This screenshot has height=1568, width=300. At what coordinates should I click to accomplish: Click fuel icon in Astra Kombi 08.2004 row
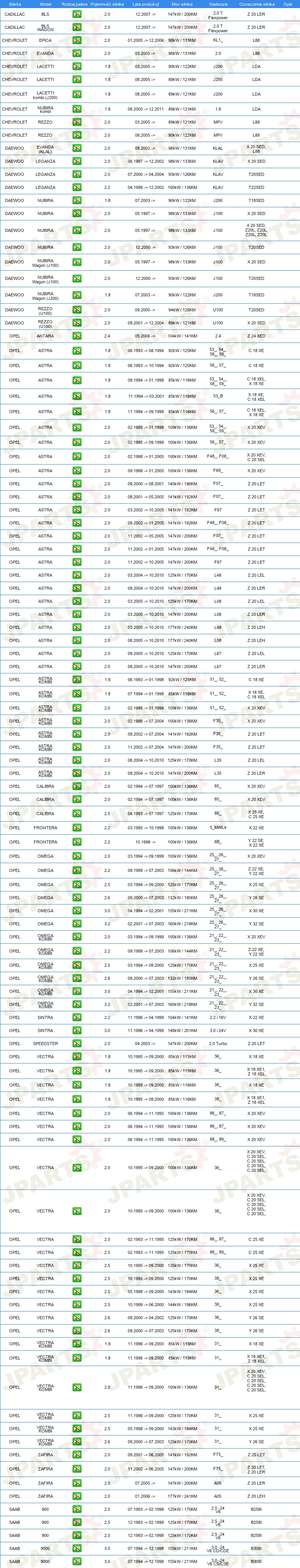(x=77, y=760)
